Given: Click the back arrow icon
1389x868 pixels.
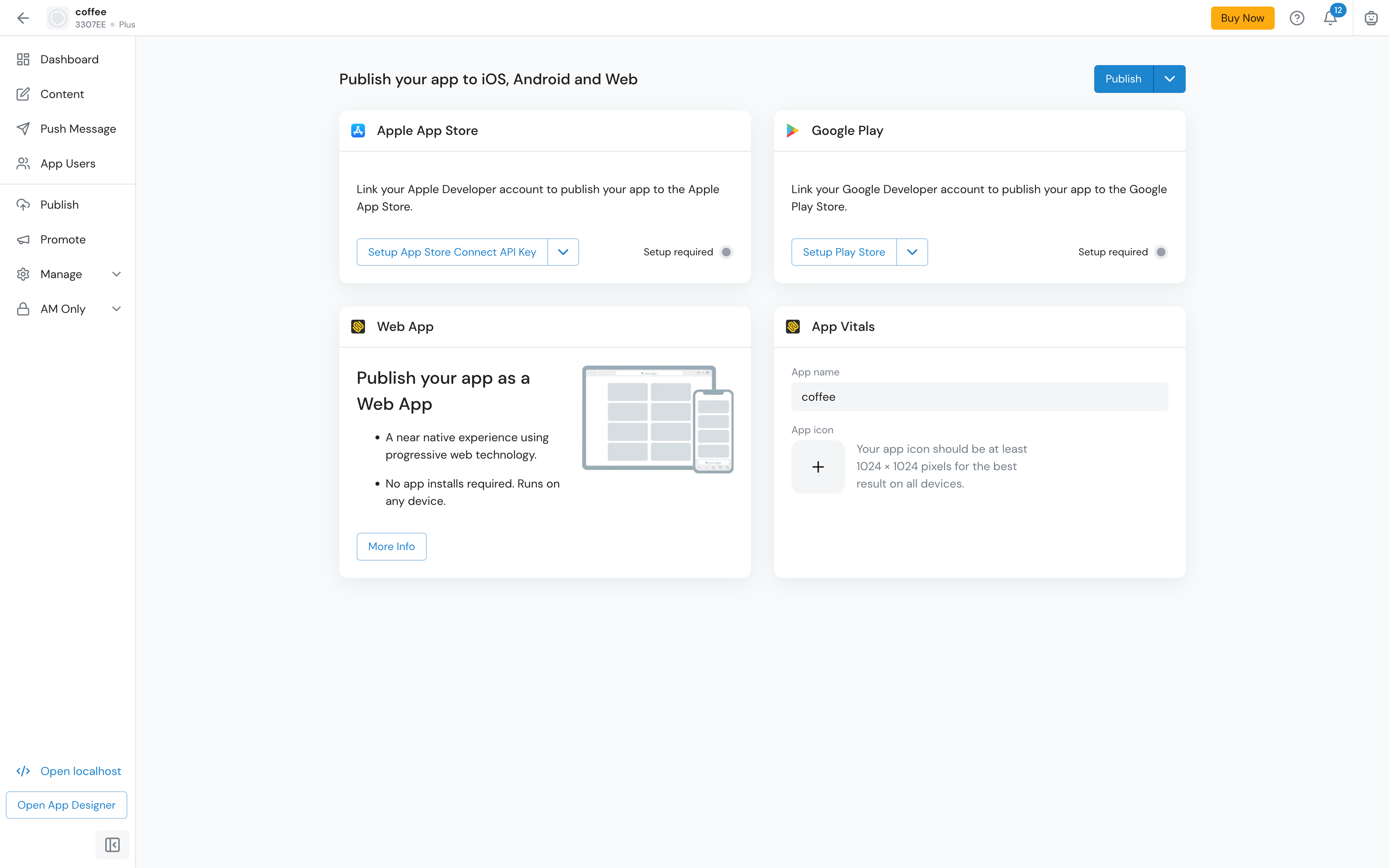Looking at the screenshot, I should [x=23, y=18].
